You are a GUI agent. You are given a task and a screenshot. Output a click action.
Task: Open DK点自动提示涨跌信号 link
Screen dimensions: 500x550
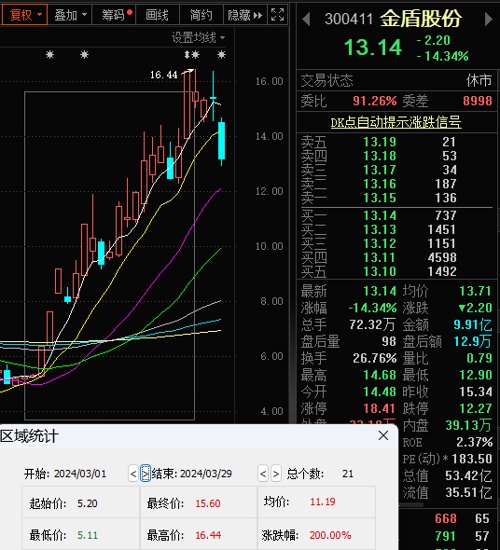396,122
